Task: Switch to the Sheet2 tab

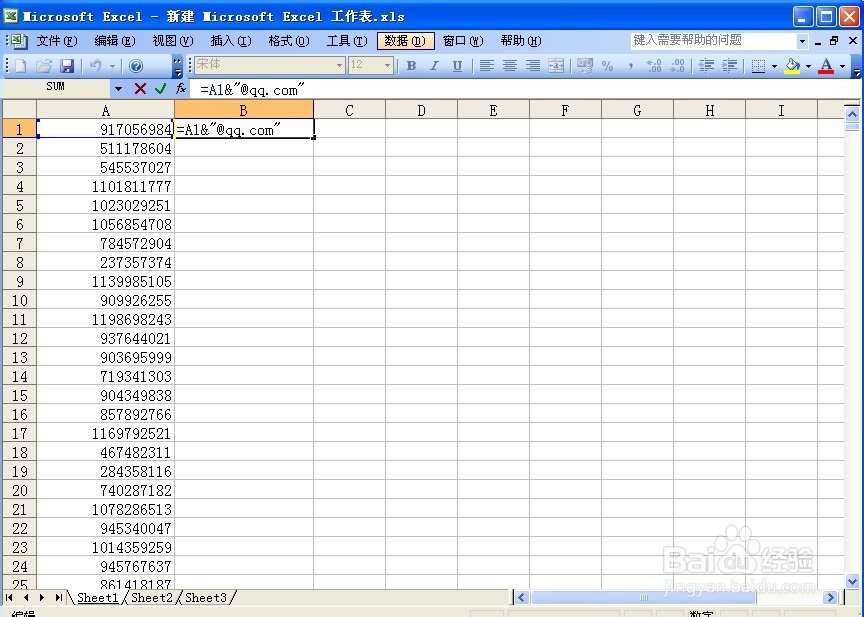Action: [151, 597]
